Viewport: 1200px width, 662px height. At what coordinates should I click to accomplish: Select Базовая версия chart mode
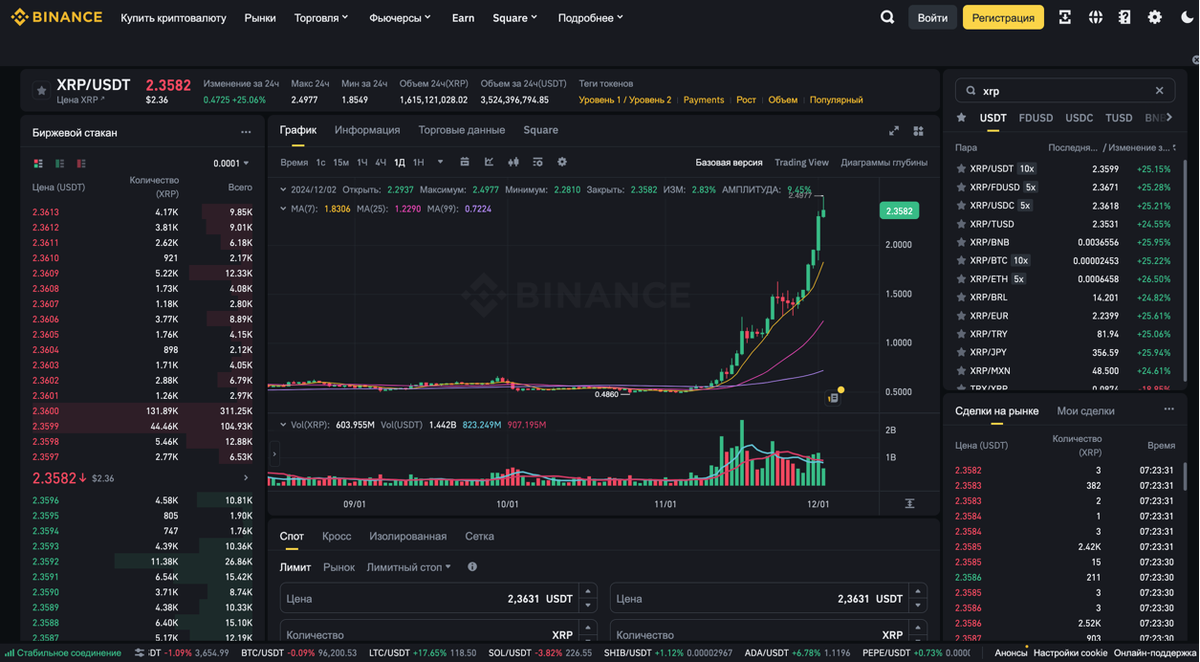(729, 162)
